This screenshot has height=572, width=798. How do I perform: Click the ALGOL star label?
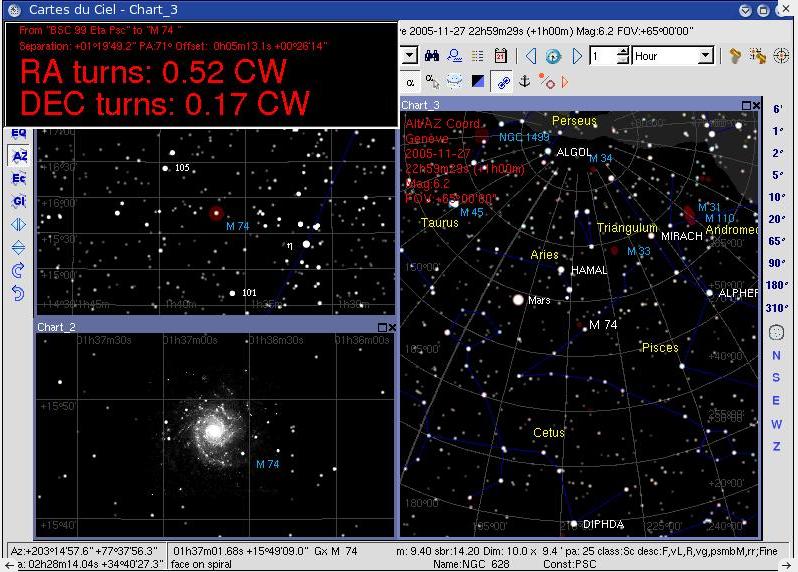click(x=574, y=152)
